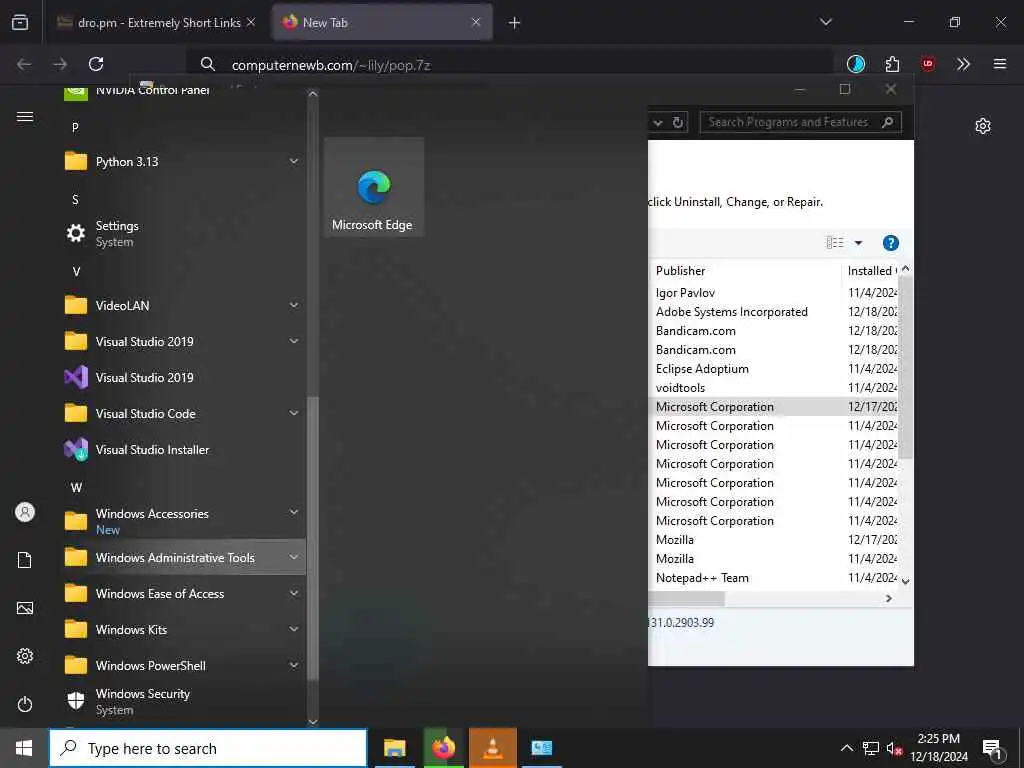
Task: Open address bar history dropdown in Control Panel
Action: [658, 122]
